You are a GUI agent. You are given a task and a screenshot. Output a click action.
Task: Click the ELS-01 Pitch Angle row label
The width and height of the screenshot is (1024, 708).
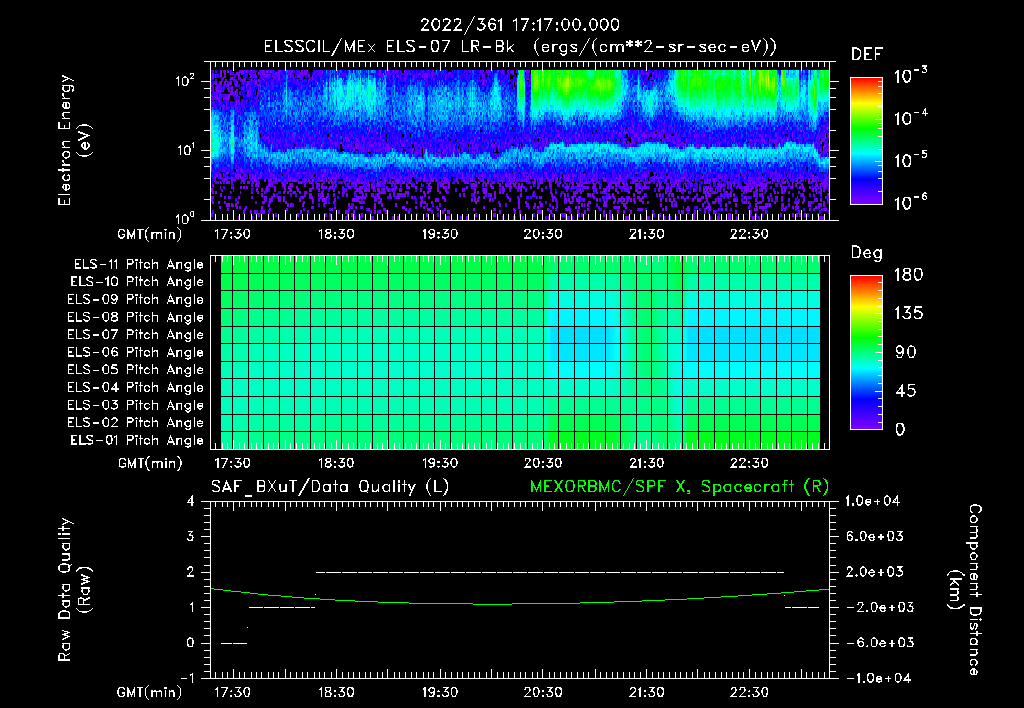pyautogui.click(x=137, y=440)
